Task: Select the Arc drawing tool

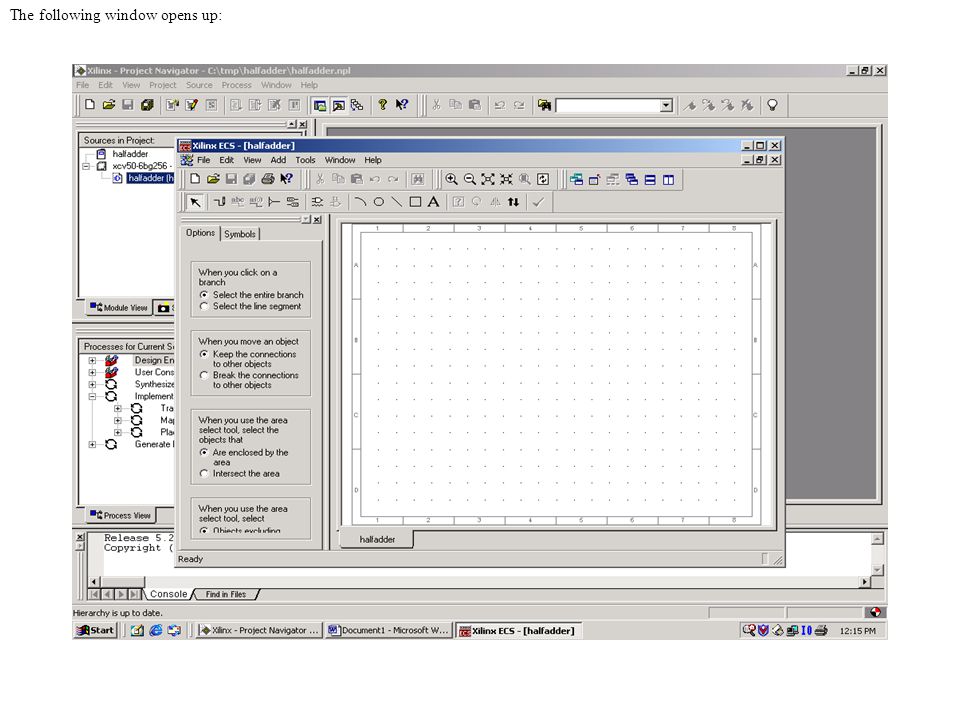Action: click(360, 202)
